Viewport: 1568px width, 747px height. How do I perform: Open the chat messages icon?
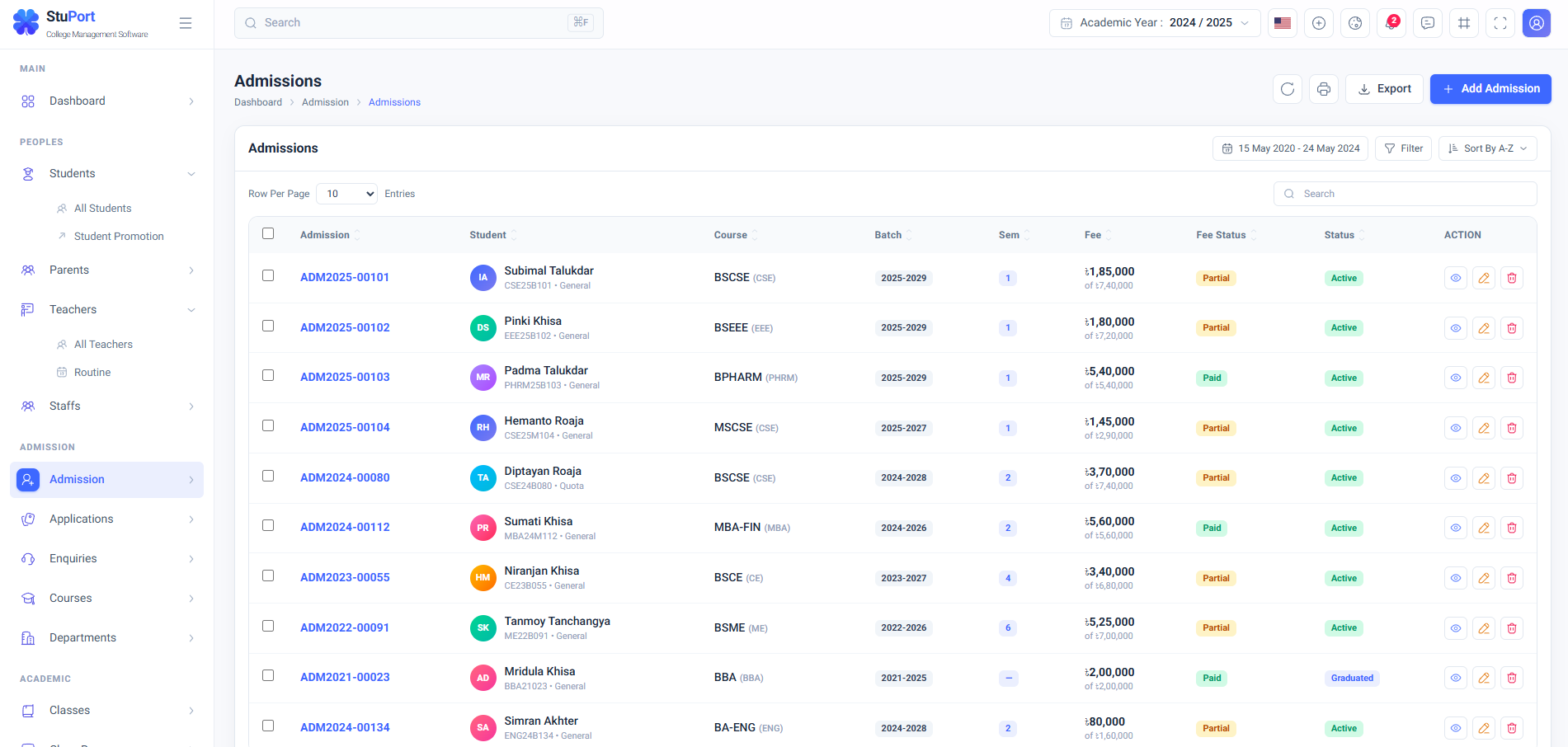[1428, 23]
